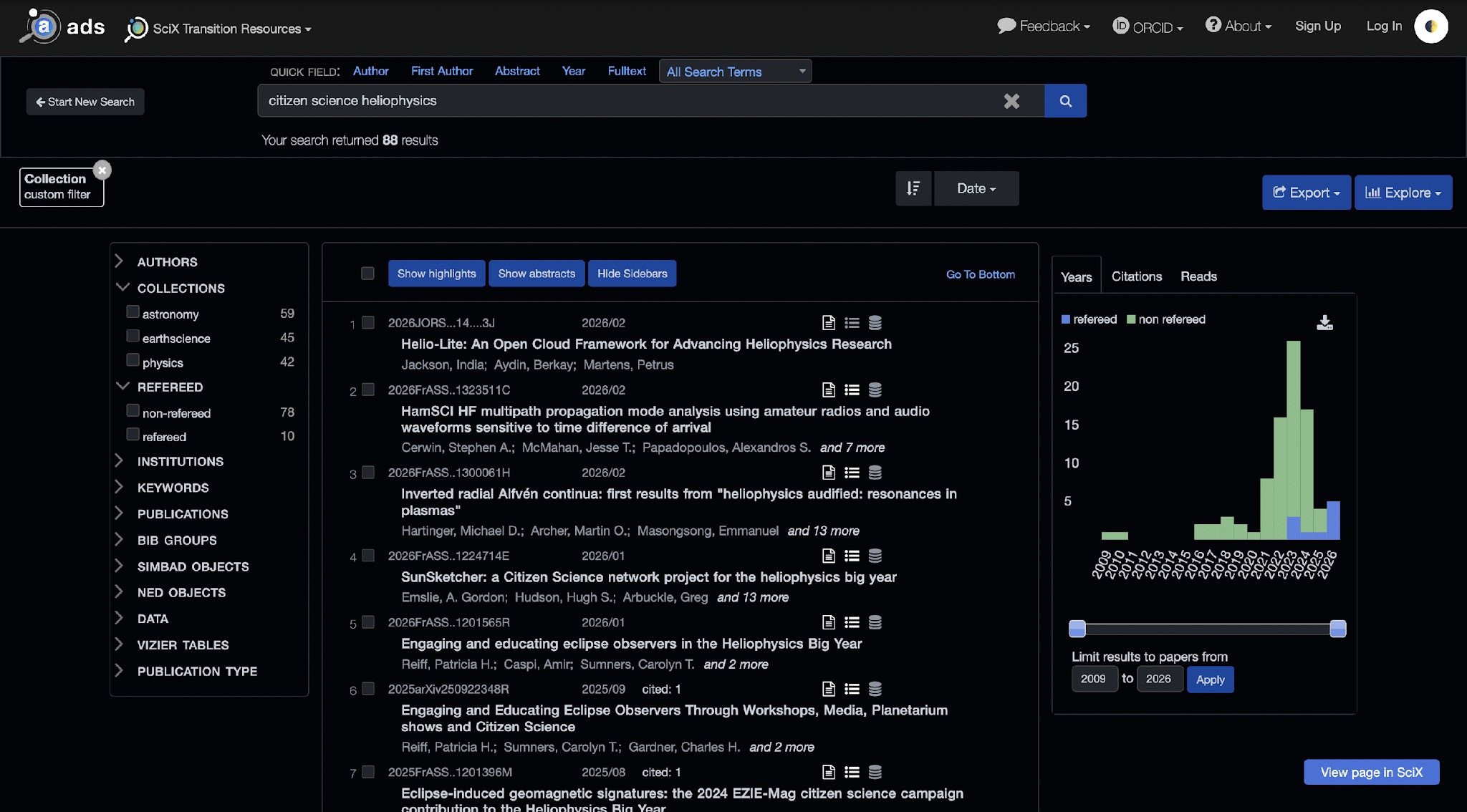The image size is (1467, 812).
Task: Open full text icon for SunSketcher result
Action: pyautogui.click(x=829, y=556)
